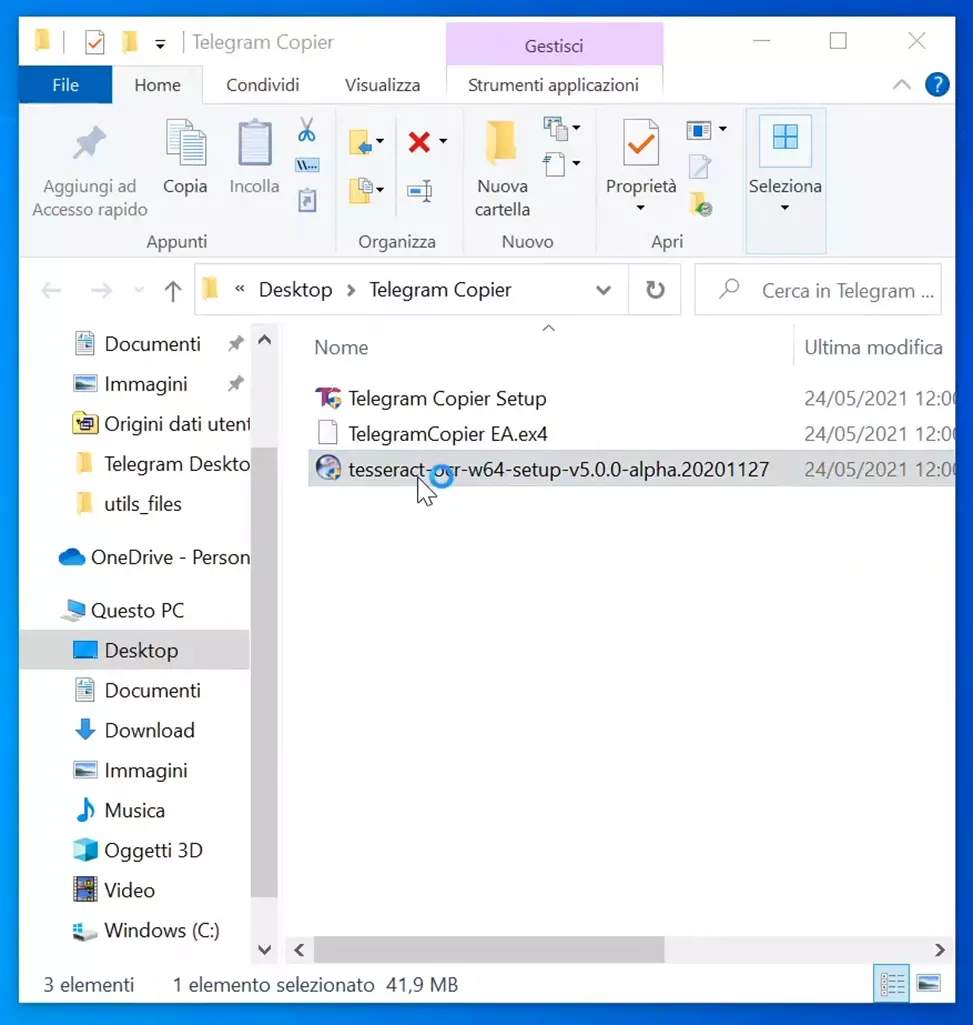Click the New folder quick access toolbar icon

[129, 42]
